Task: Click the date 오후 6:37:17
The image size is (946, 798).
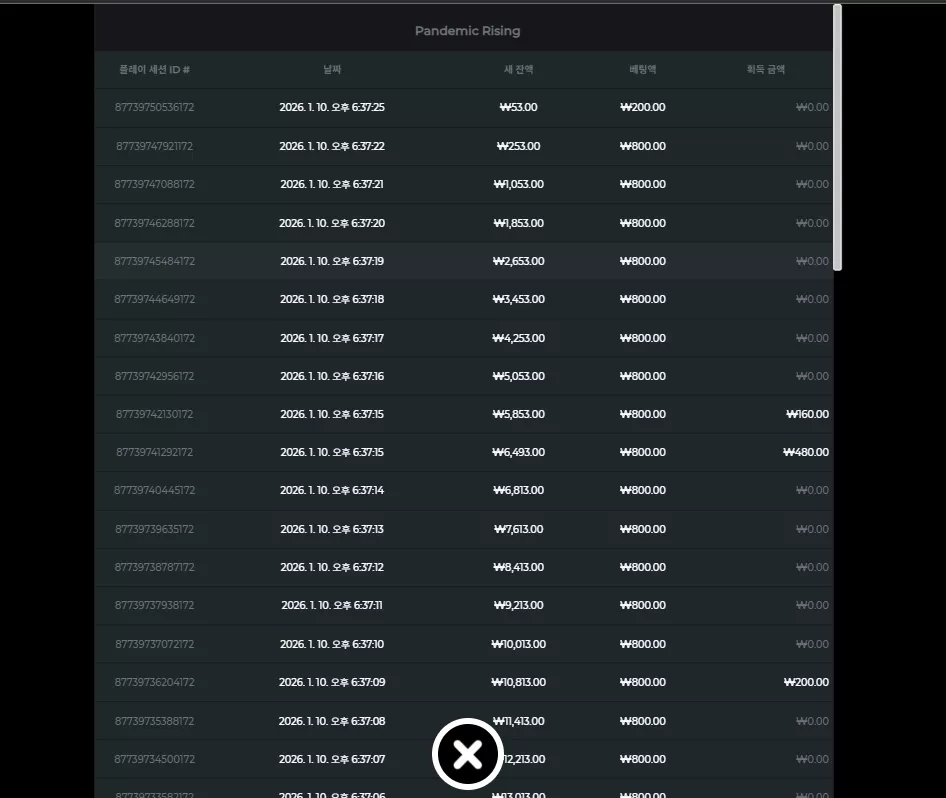Action: coord(332,338)
